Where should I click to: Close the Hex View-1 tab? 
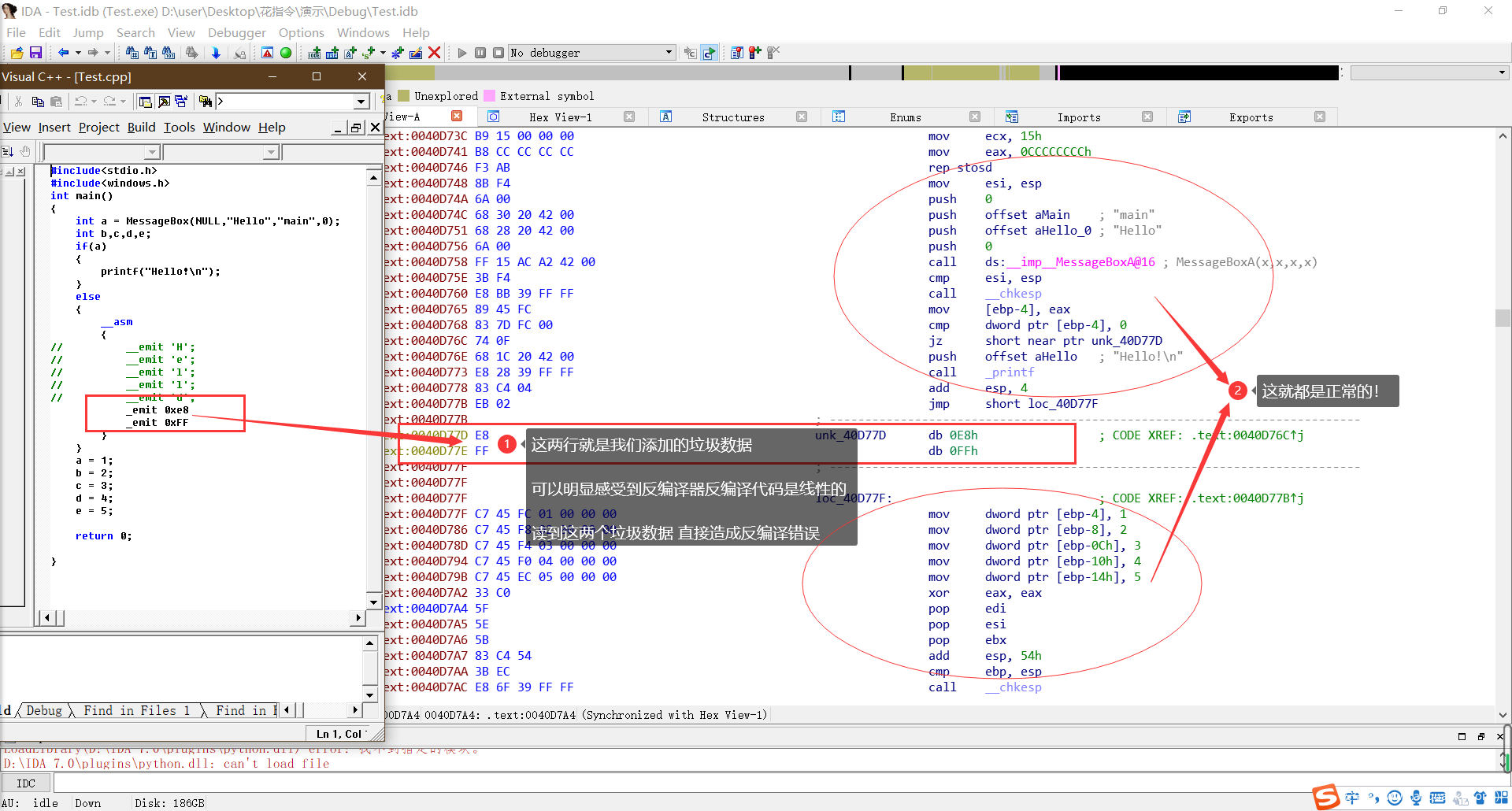(629, 117)
